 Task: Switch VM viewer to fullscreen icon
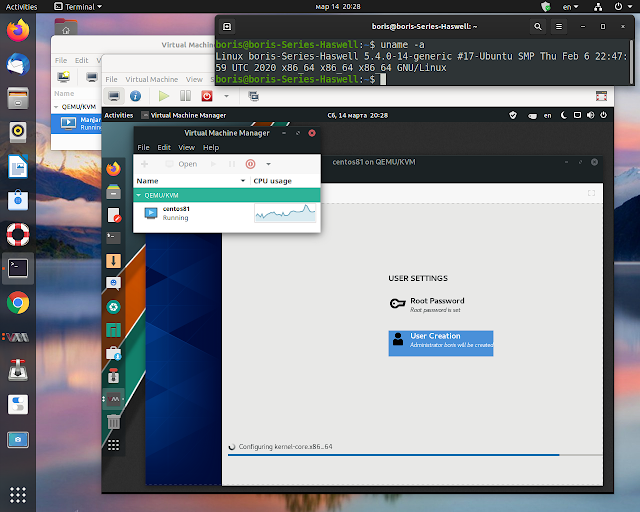(601, 96)
